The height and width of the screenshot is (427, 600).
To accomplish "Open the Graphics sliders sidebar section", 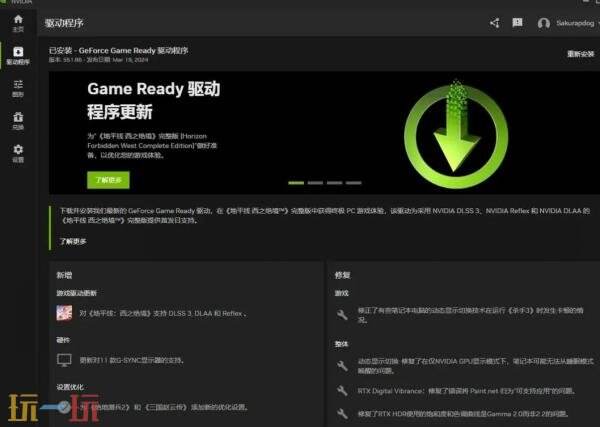I will 18,88.
